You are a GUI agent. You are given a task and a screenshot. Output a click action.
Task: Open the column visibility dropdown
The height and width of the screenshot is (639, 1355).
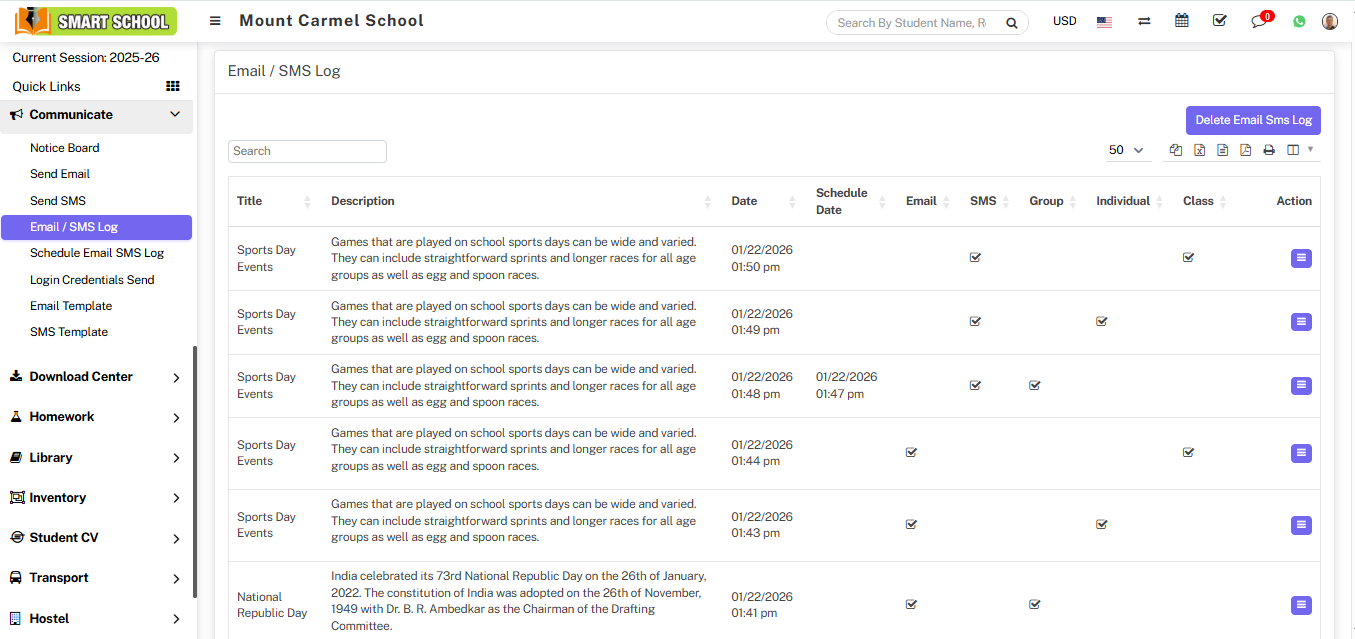coord(1299,150)
